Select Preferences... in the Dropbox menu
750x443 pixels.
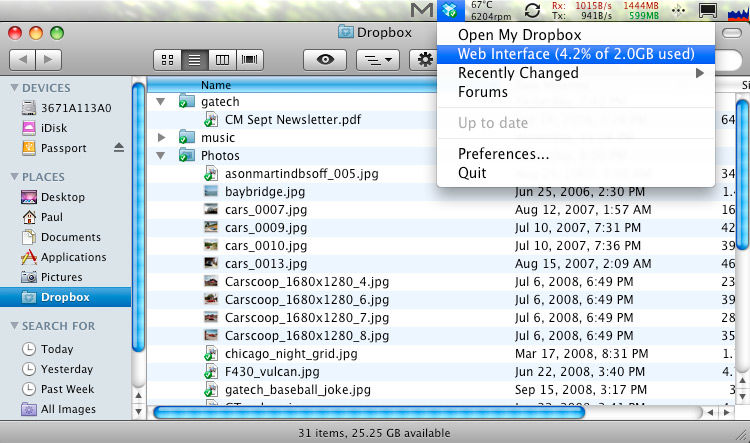503,154
